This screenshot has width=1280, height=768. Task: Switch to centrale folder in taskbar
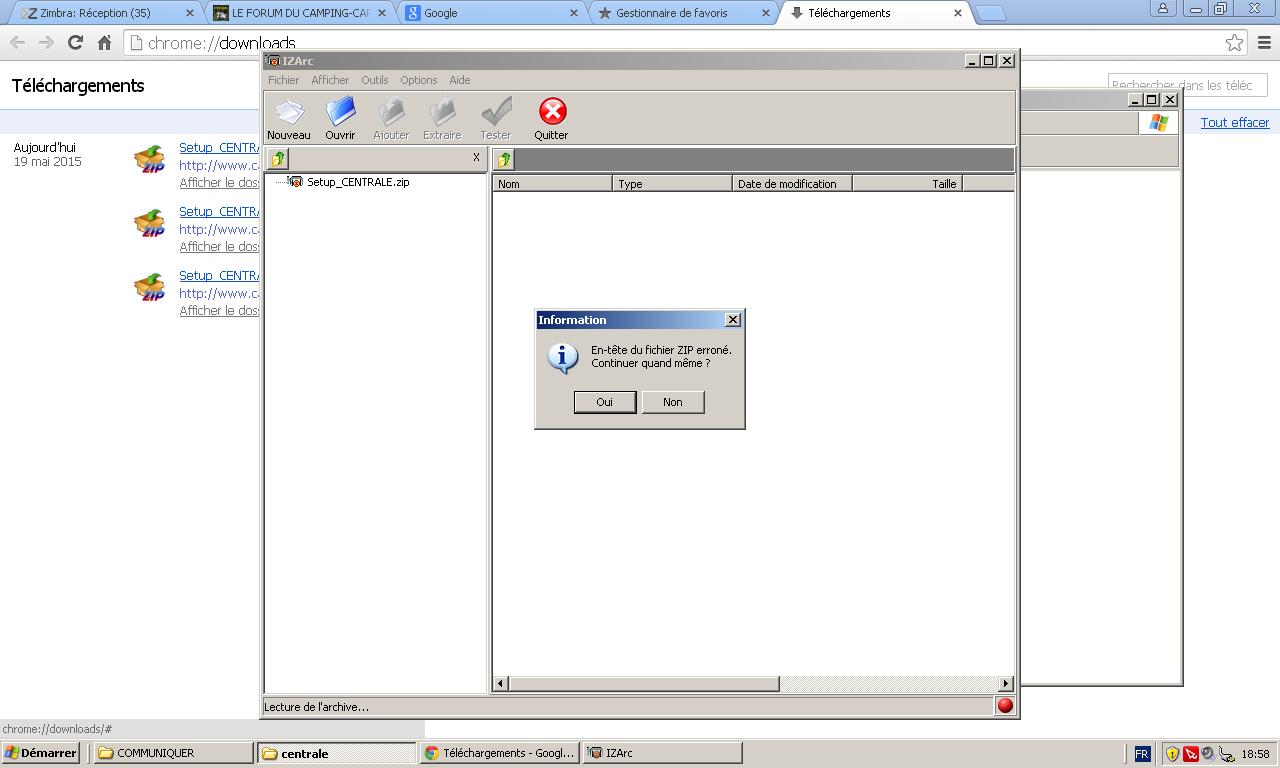click(x=338, y=753)
